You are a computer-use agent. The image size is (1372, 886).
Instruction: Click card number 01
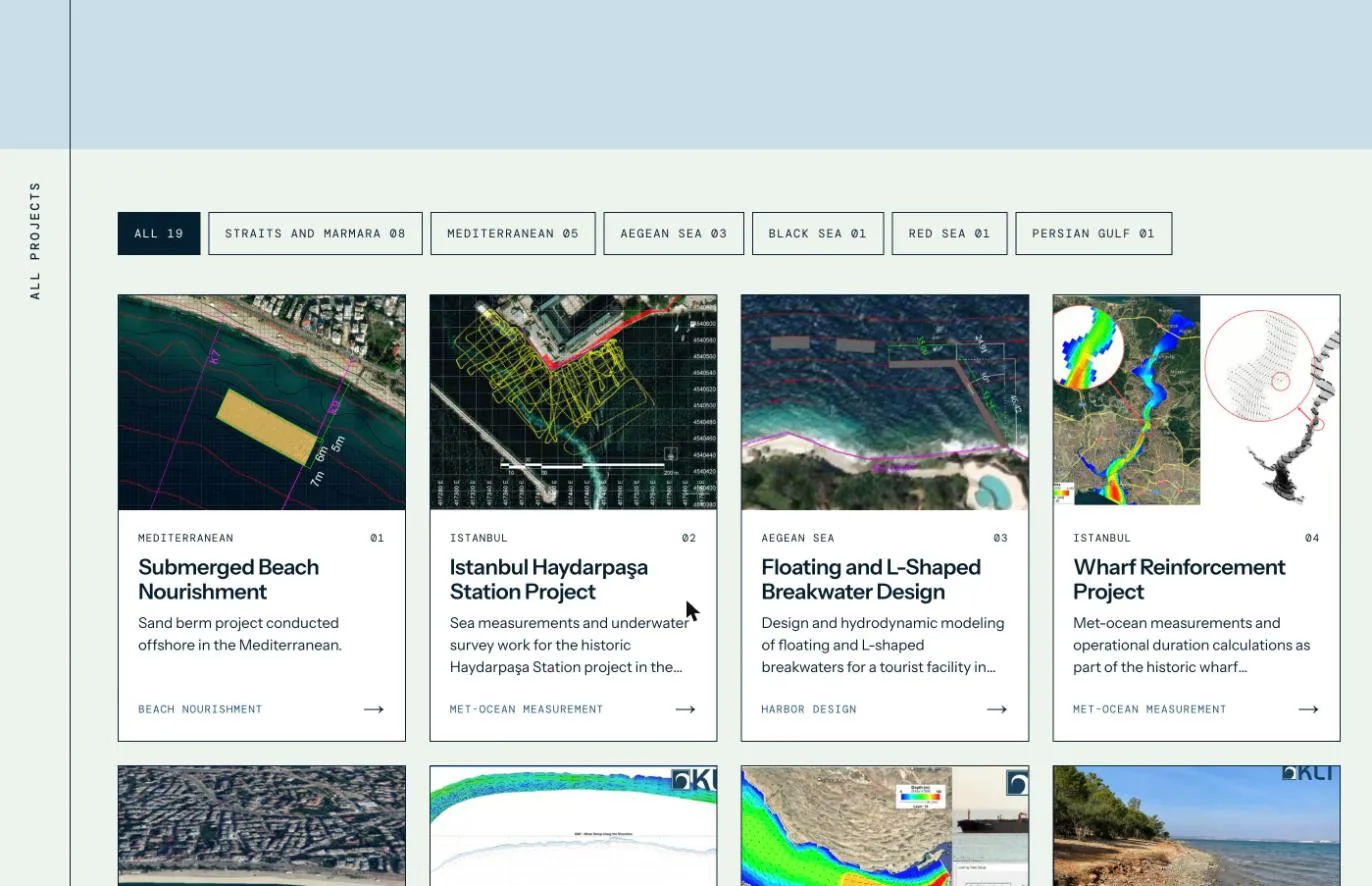point(377,538)
